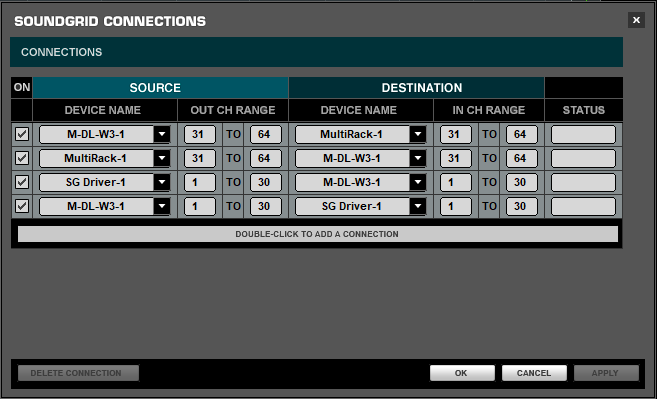Click out channel end 30 in fourth row
The height and width of the screenshot is (399, 657).
click(x=266, y=206)
